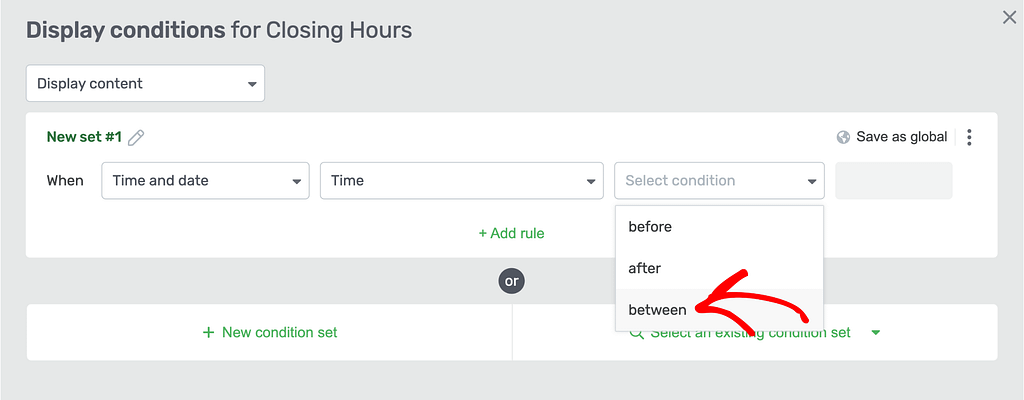Click the empty value field next to Select condition
Image resolution: width=1024 pixels, height=400 pixels.
(893, 180)
